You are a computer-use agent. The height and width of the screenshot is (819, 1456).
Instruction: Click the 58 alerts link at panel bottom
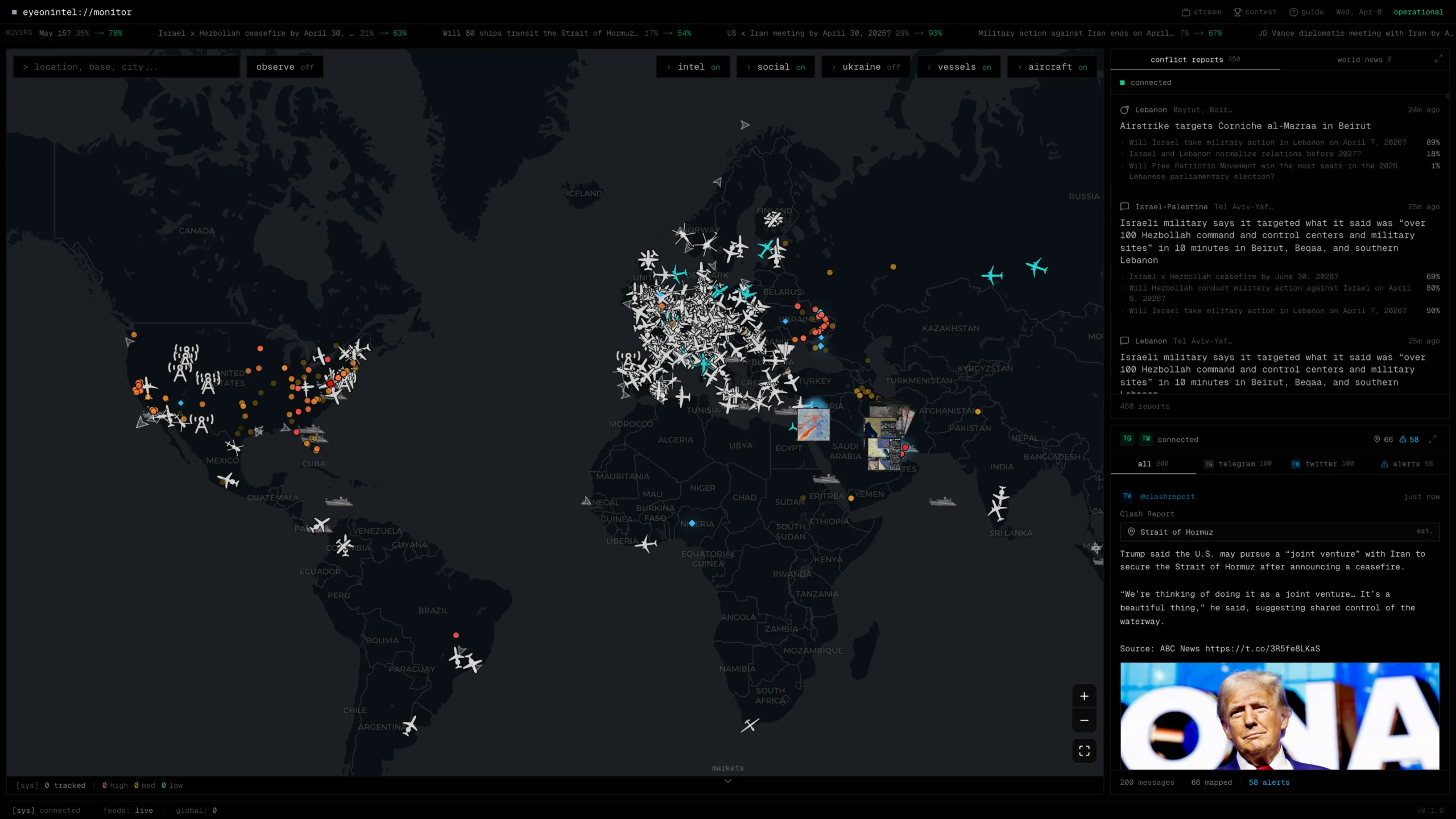click(1269, 782)
